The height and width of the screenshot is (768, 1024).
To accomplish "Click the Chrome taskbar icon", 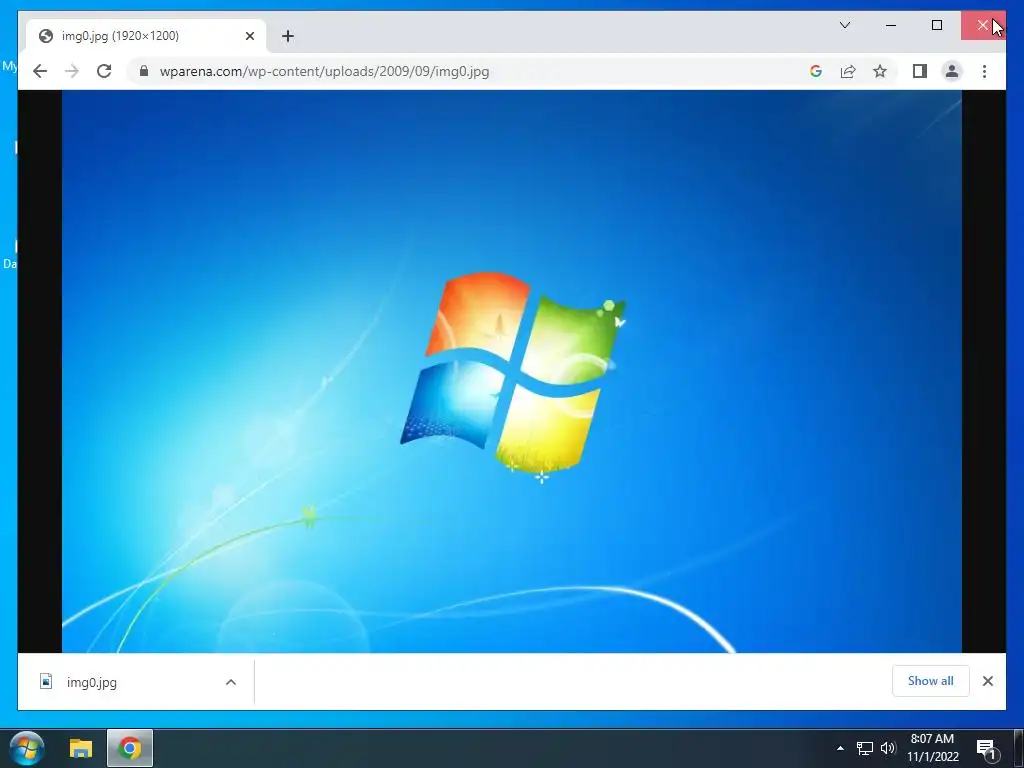I will tap(130, 748).
